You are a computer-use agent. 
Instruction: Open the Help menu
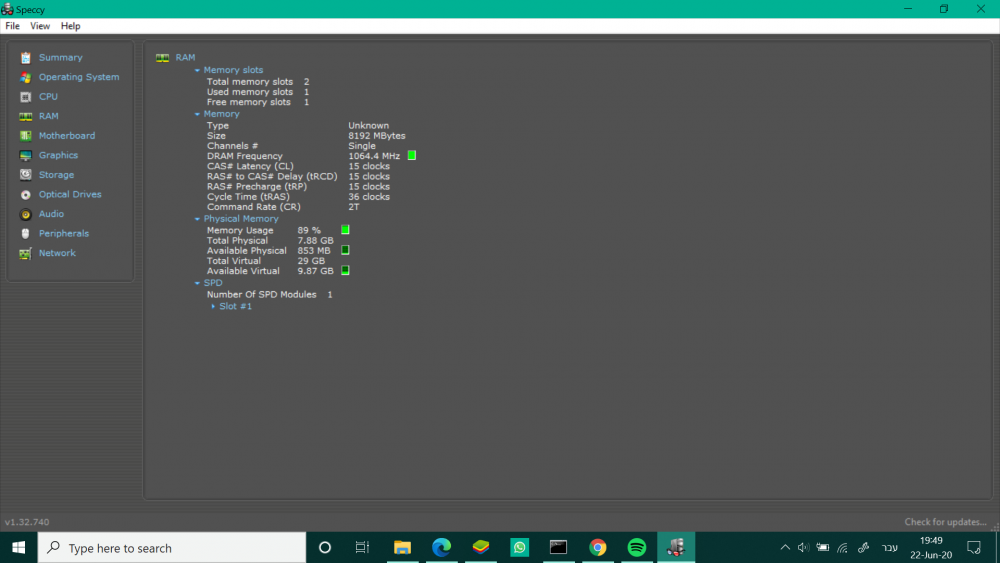click(70, 26)
